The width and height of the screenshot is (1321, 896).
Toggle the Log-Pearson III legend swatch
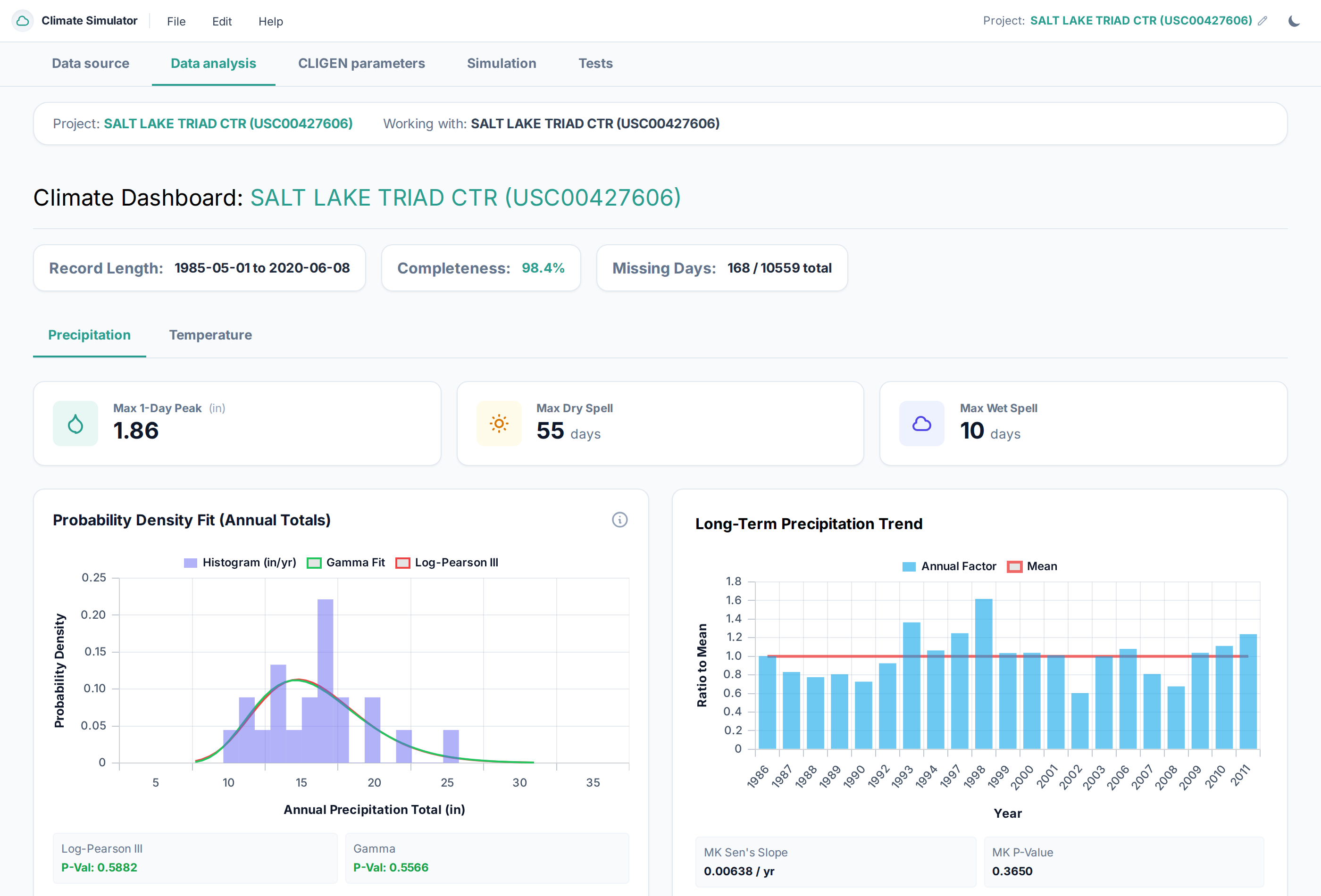[402, 563]
